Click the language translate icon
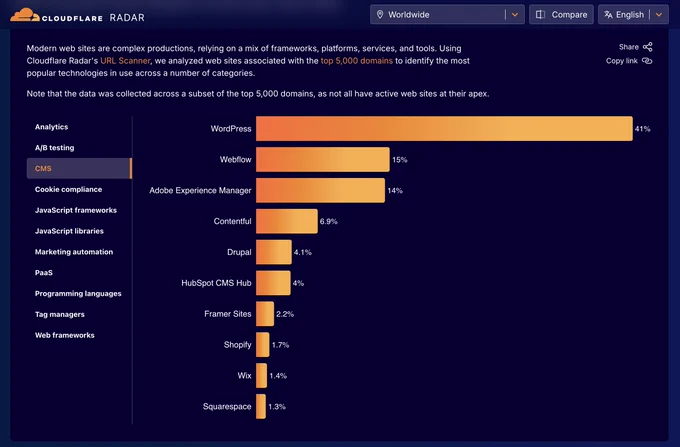The image size is (680, 447). pos(608,15)
